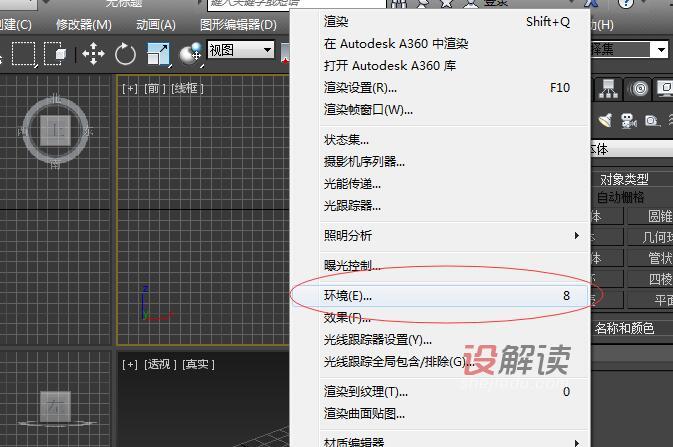Image resolution: width=673 pixels, height=447 pixels.
Task: Toggle the Window/Crossing selection icon
Action: (x=55, y=54)
